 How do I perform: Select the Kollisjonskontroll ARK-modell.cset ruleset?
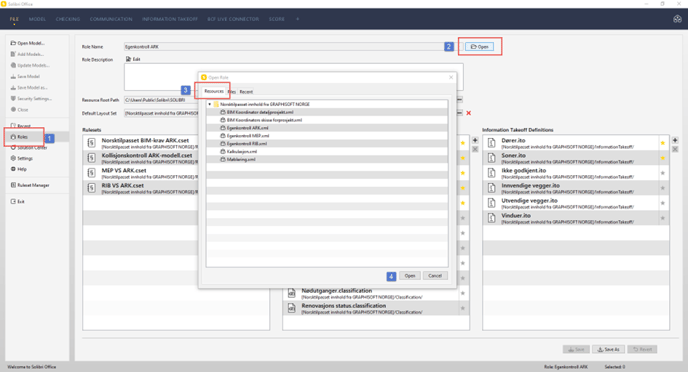point(140,158)
